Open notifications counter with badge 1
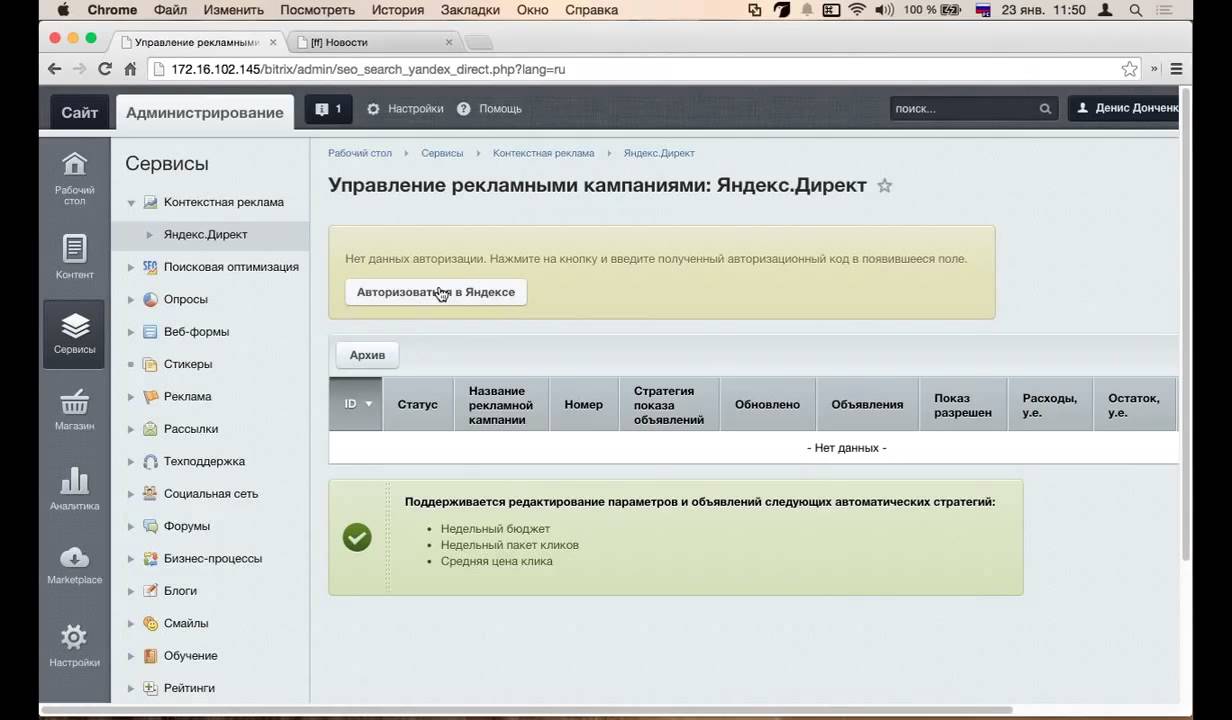 pos(328,109)
